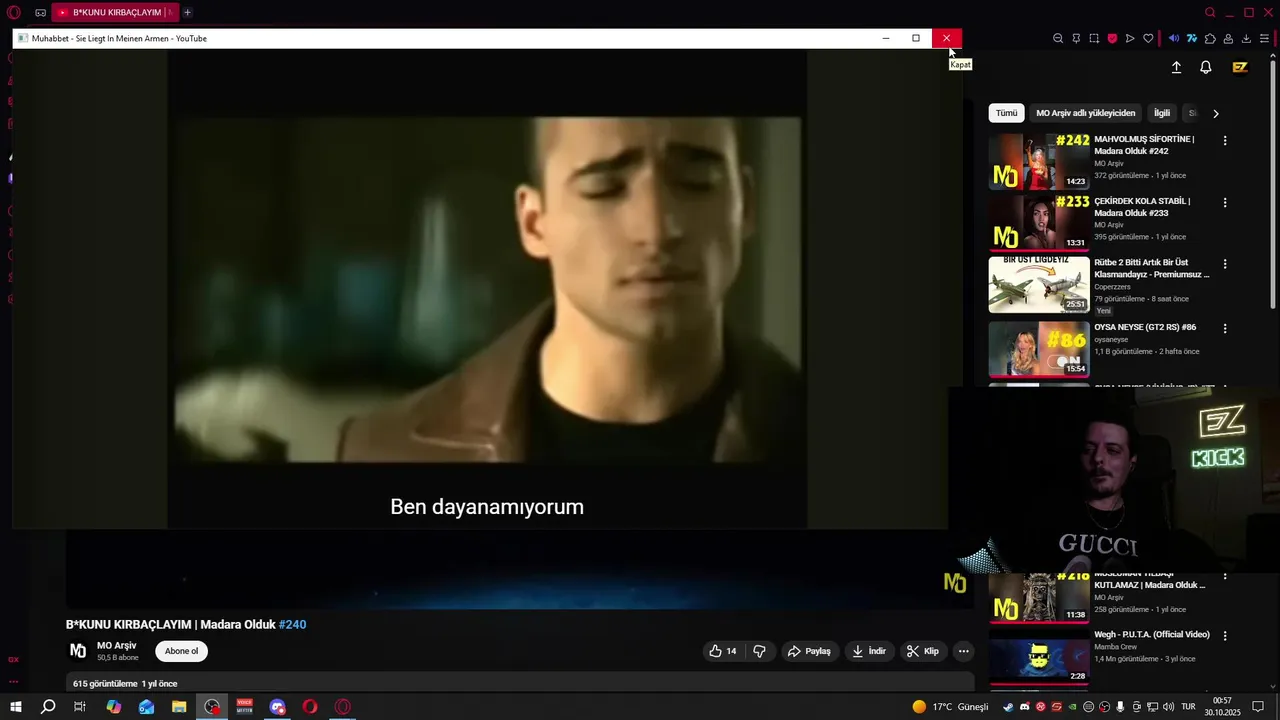Open Copilot from the taskbar
This screenshot has height=720, width=1280.
tap(113, 707)
